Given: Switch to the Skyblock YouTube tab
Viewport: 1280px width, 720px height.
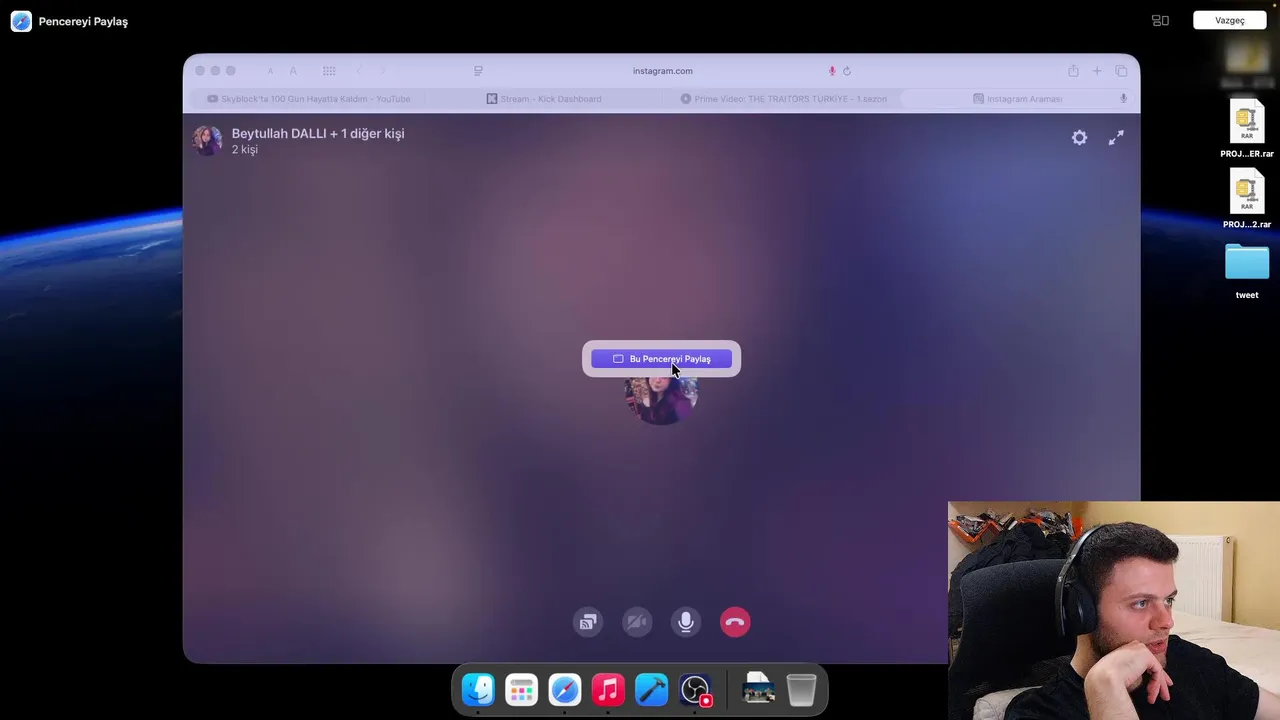Looking at the screenshot, I should pyautogui.click(x=308, y=99).
